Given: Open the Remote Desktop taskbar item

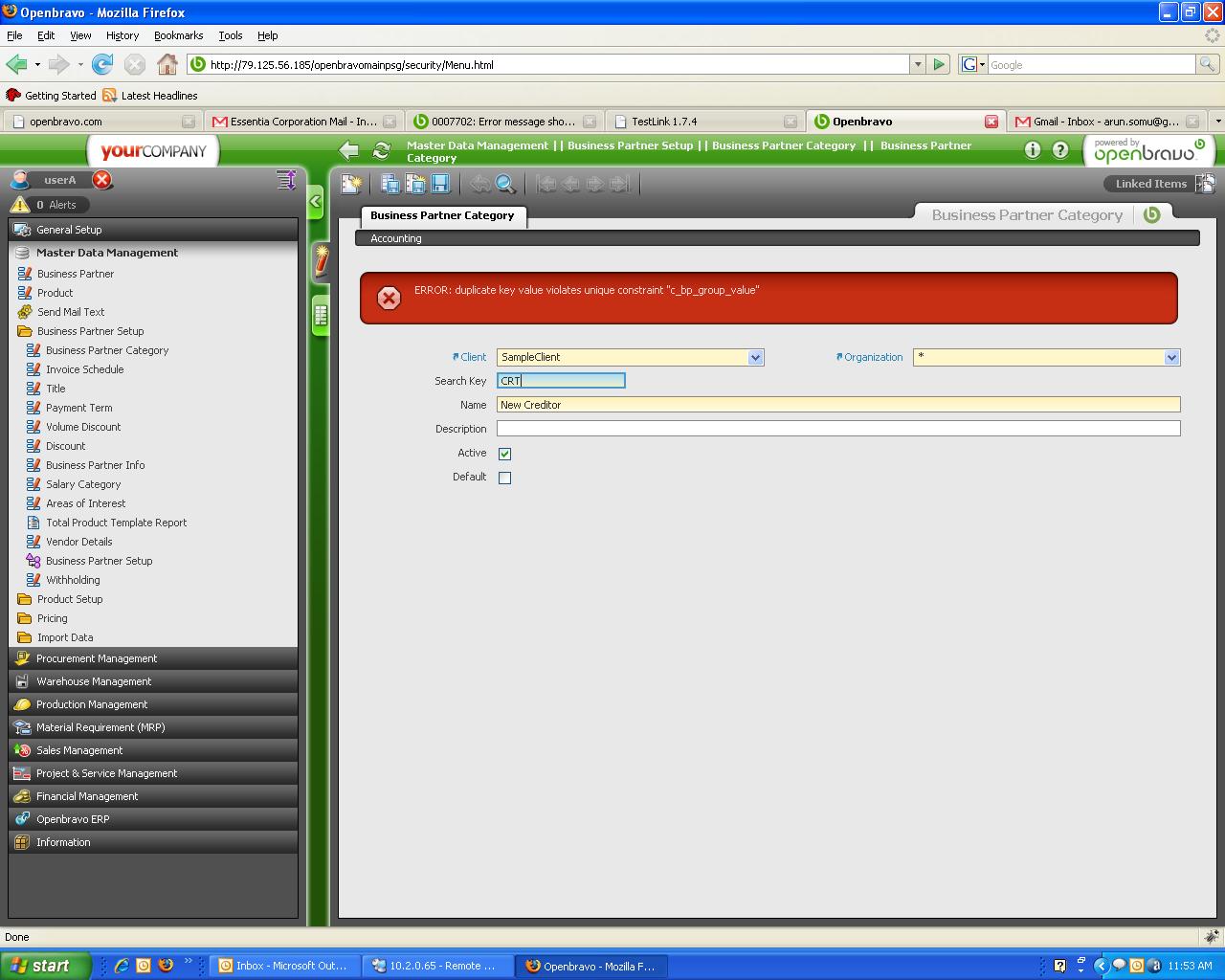Looking at the screenshot, I should point(438,966).
